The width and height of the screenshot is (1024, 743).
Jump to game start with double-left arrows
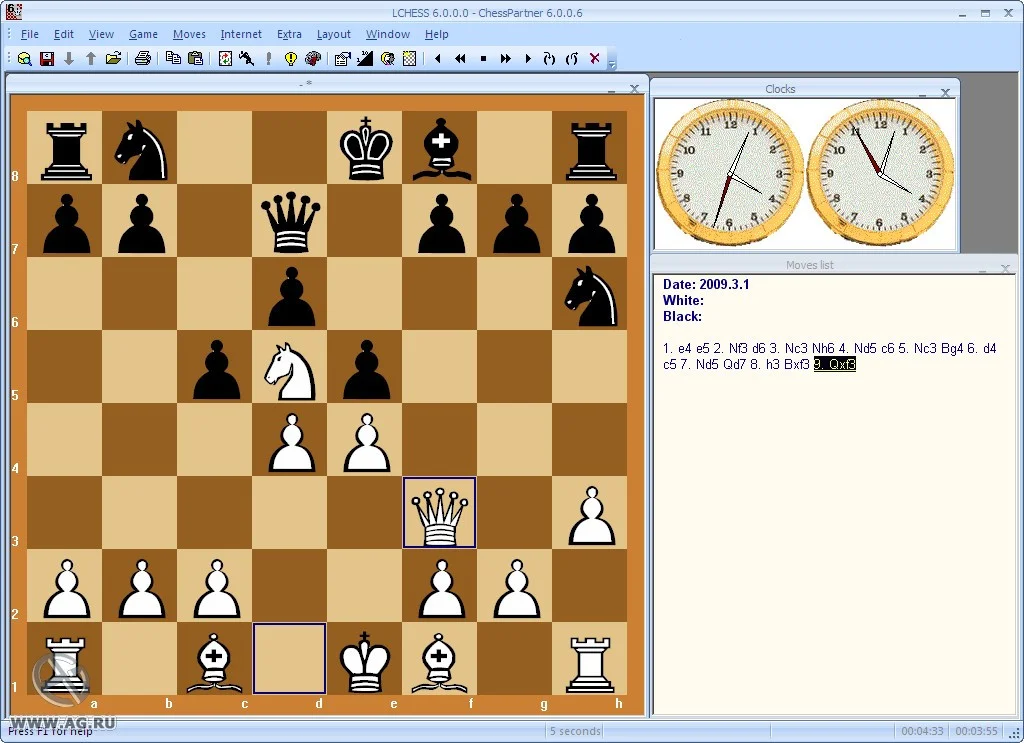coord(460,59)
